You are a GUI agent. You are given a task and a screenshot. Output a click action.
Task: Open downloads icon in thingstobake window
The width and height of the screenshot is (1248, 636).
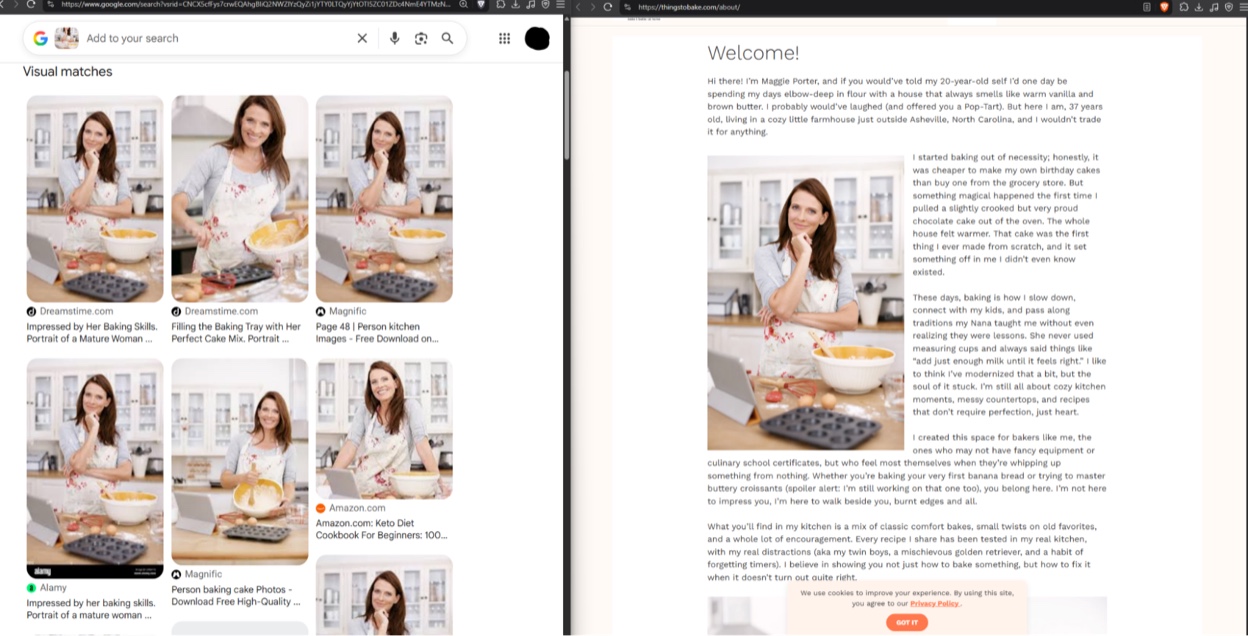1198,6
